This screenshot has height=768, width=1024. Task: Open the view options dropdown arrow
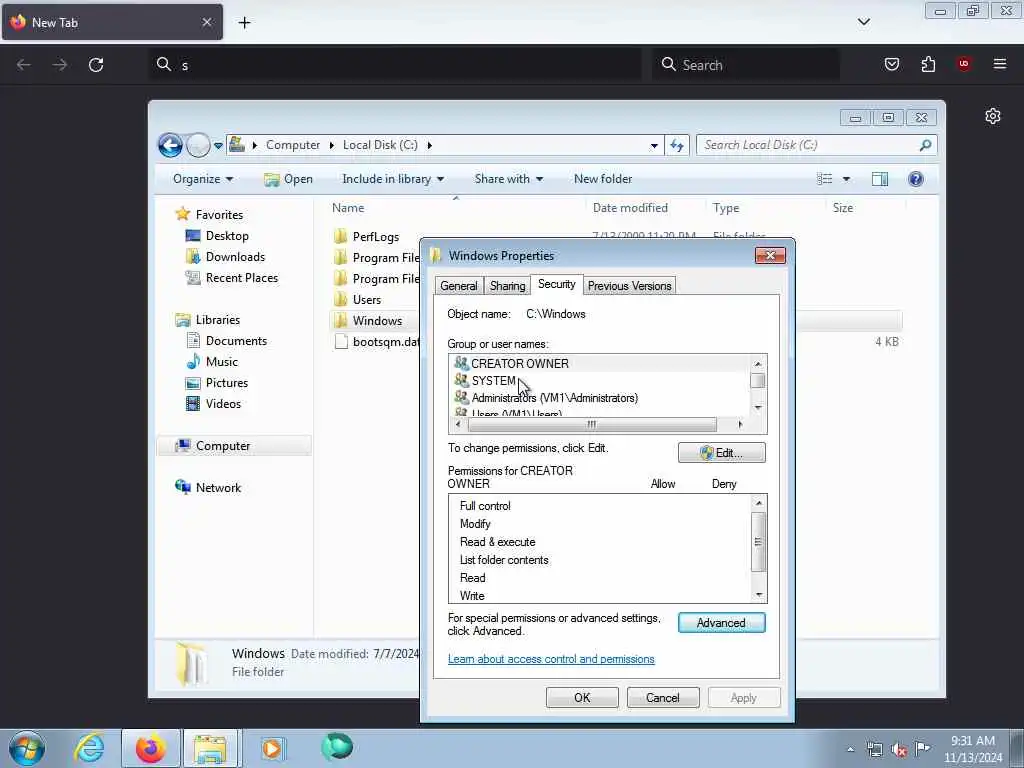pyautogui.click(x=846, y=179)
